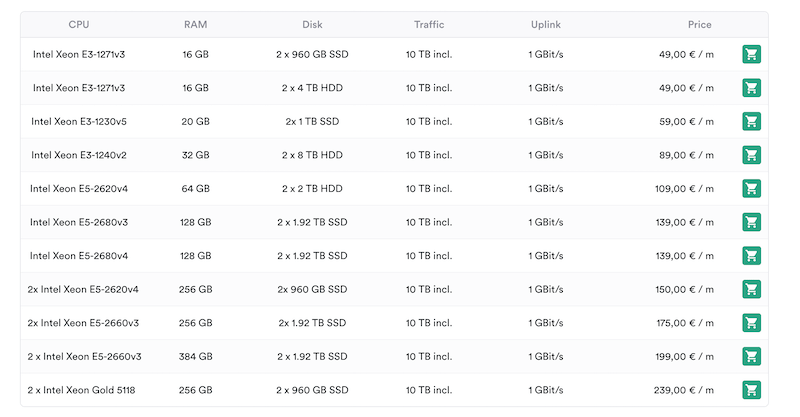Add Xeon Gold 5118 server to cart
Screen dimensions: 800x417
(x=751, y=390)
